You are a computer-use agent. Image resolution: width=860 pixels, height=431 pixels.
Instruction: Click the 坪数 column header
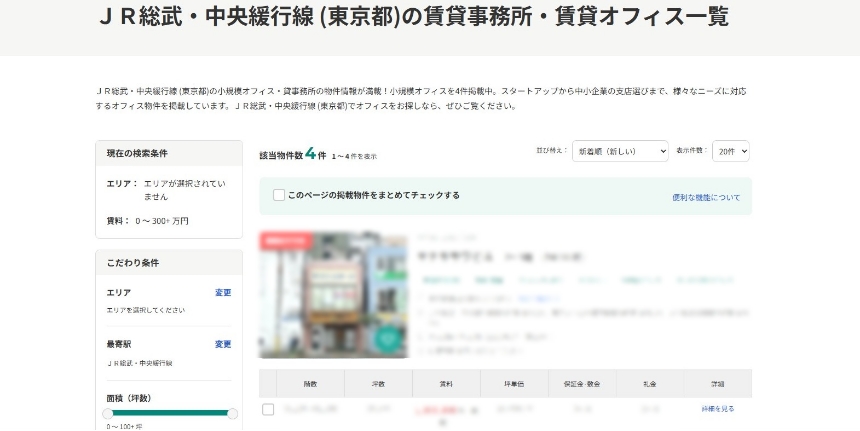[378, 383]
